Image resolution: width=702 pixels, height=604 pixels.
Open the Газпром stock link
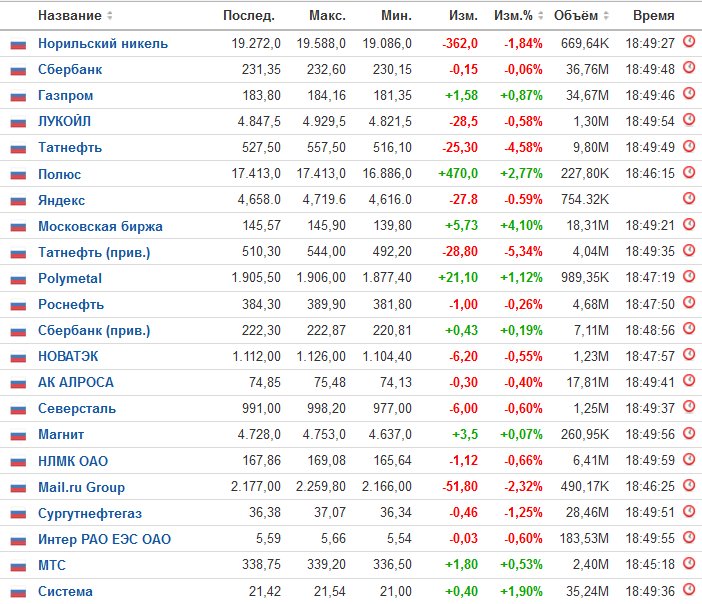pyautogui.click(x=65, y=95)
